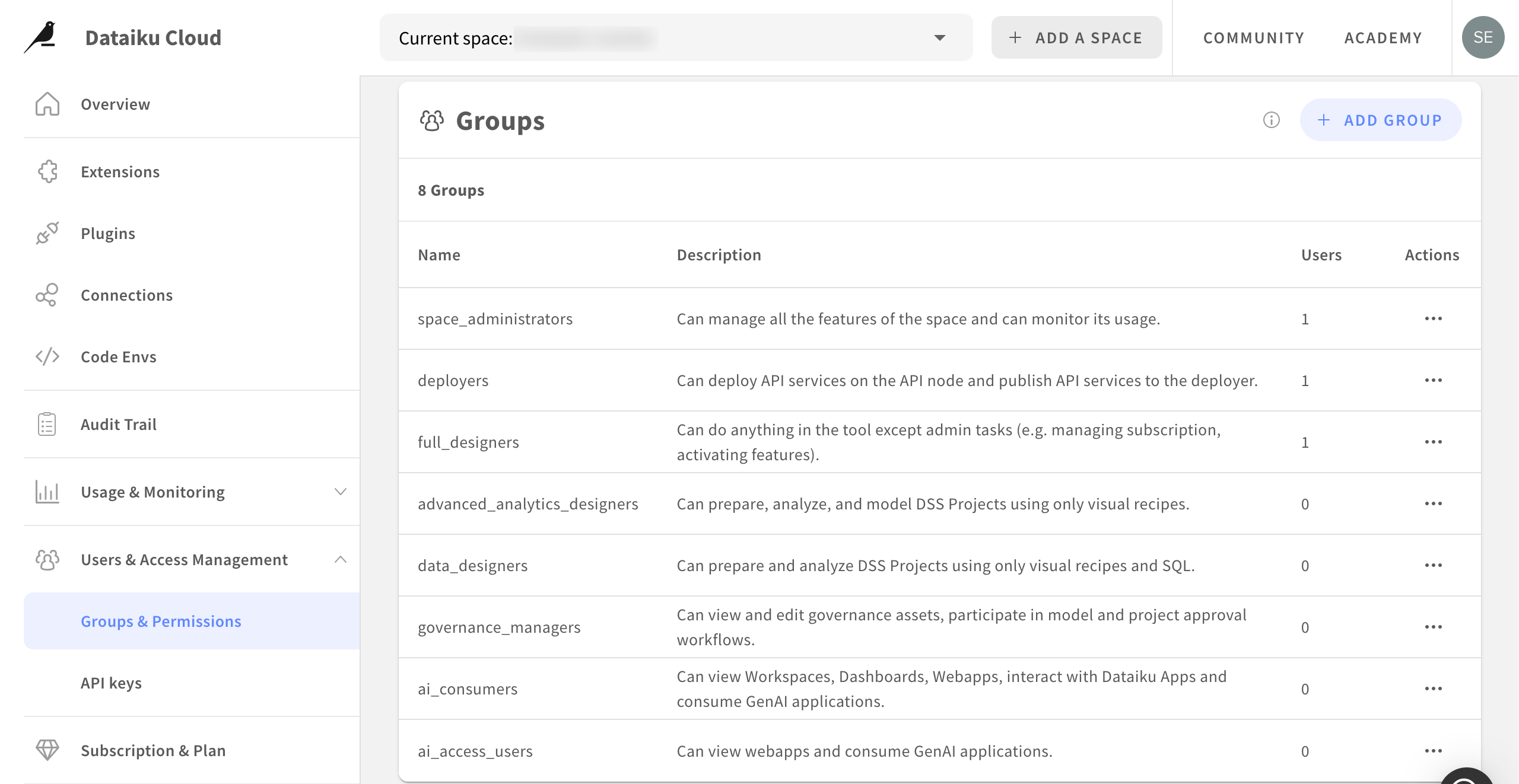Viewport: 1519px width, 784px height.
Task: Click the Groups info icon
Action: [x=1272, y=120]
